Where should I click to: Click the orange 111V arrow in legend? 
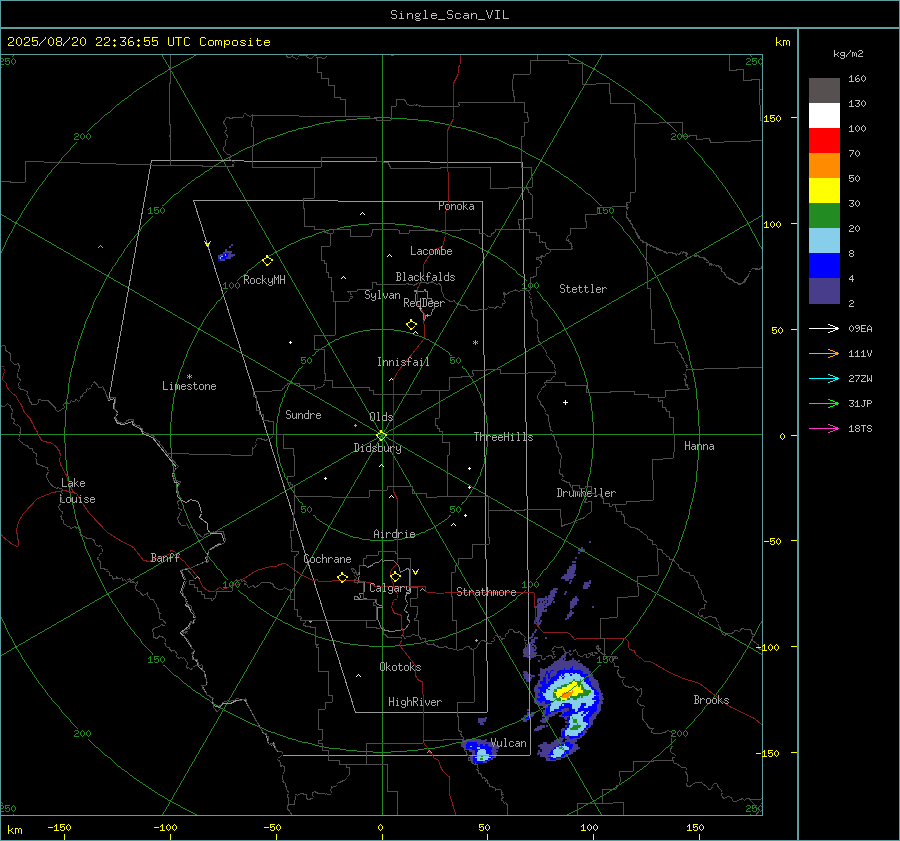pyautogui.click(x=824, y=354)
